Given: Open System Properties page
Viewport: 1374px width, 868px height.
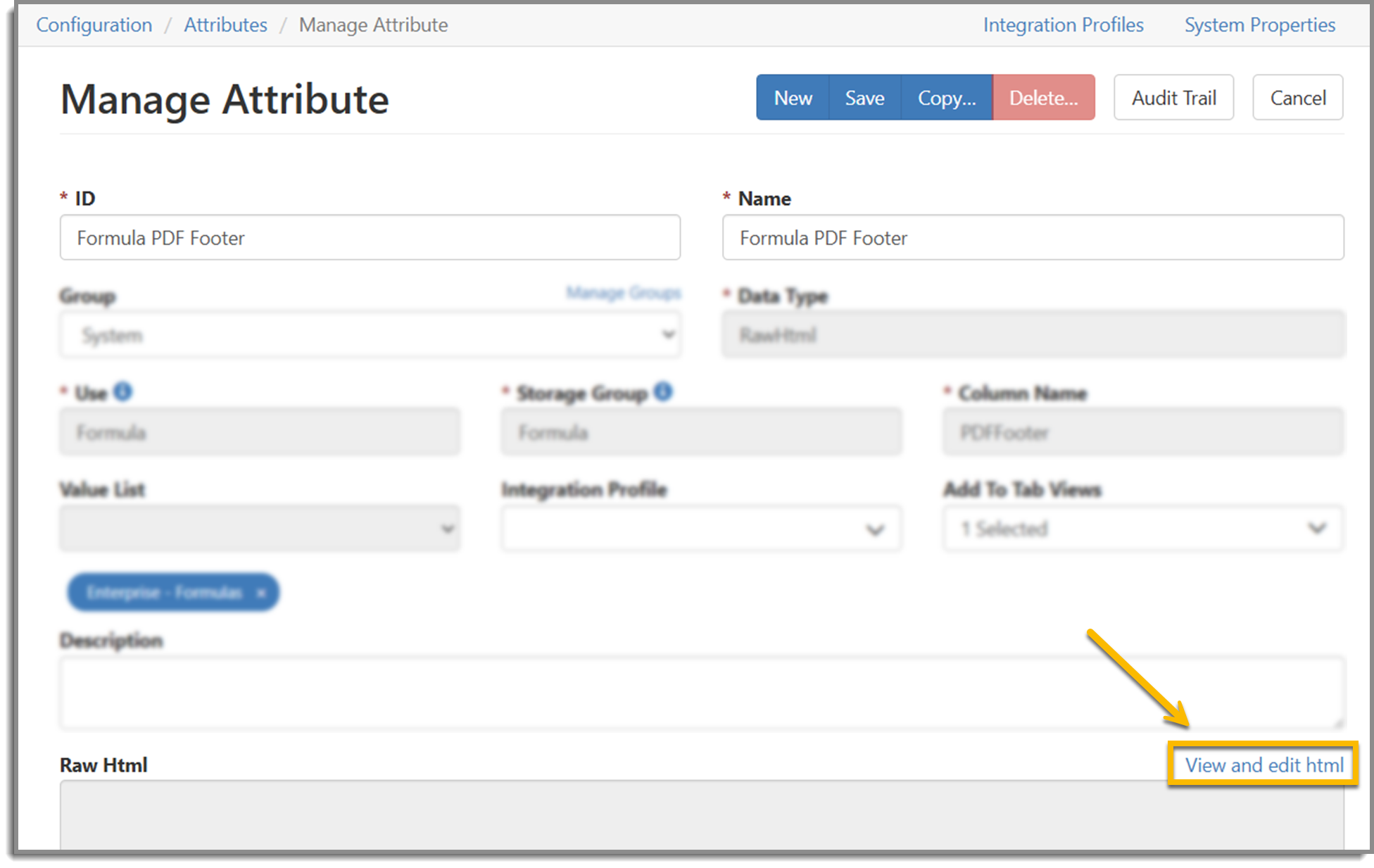Looking at the screenshot, I should (1259, 25).
